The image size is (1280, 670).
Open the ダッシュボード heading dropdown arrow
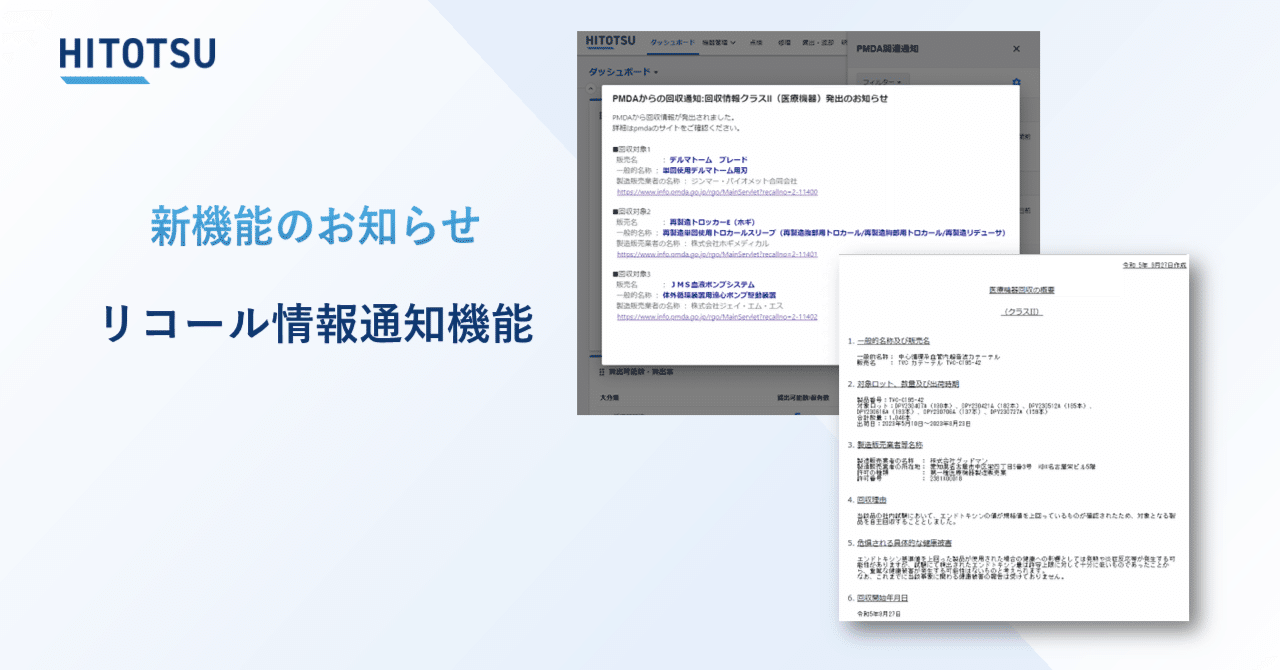click(x=656, y=70)
